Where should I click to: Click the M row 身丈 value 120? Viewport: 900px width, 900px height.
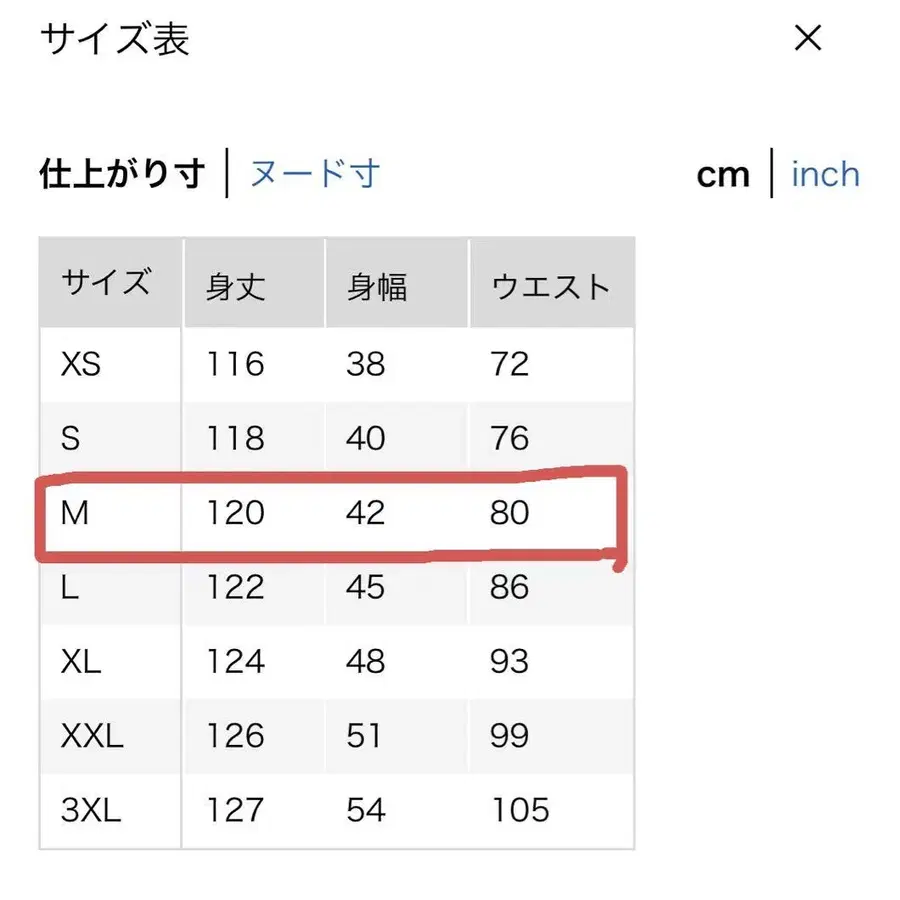(235, 513)
